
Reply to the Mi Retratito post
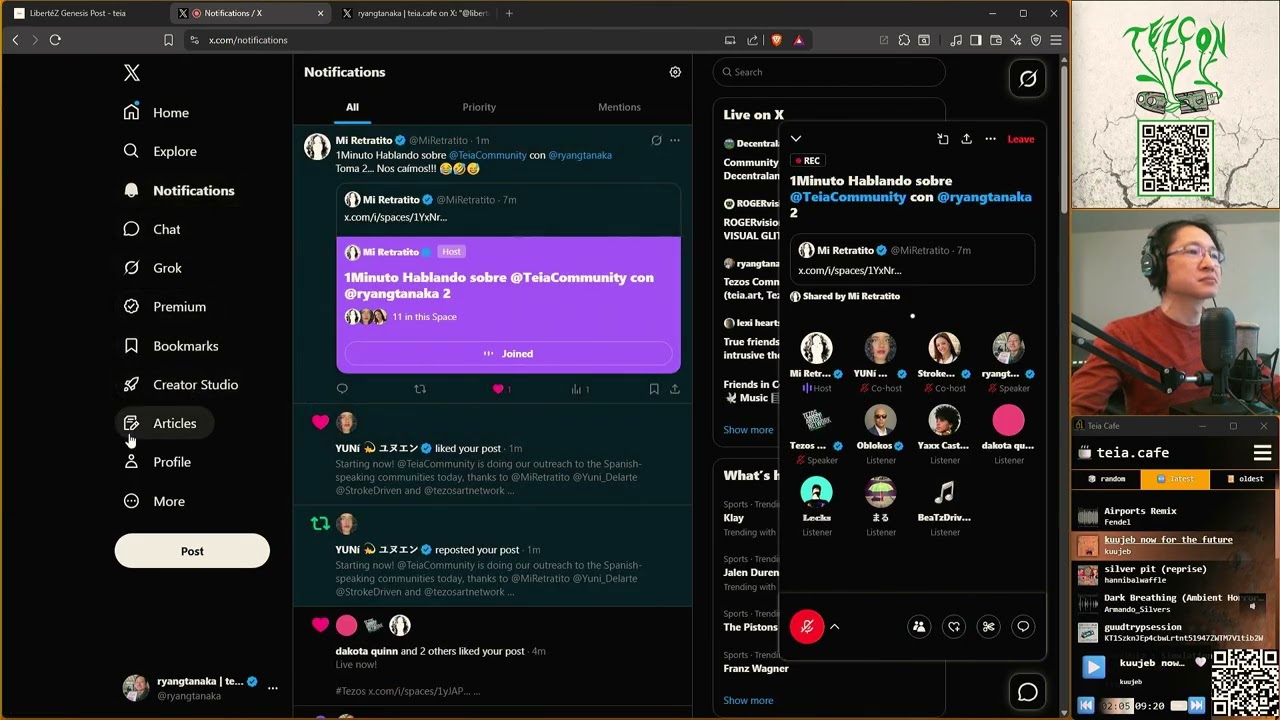tap(342, 389)
